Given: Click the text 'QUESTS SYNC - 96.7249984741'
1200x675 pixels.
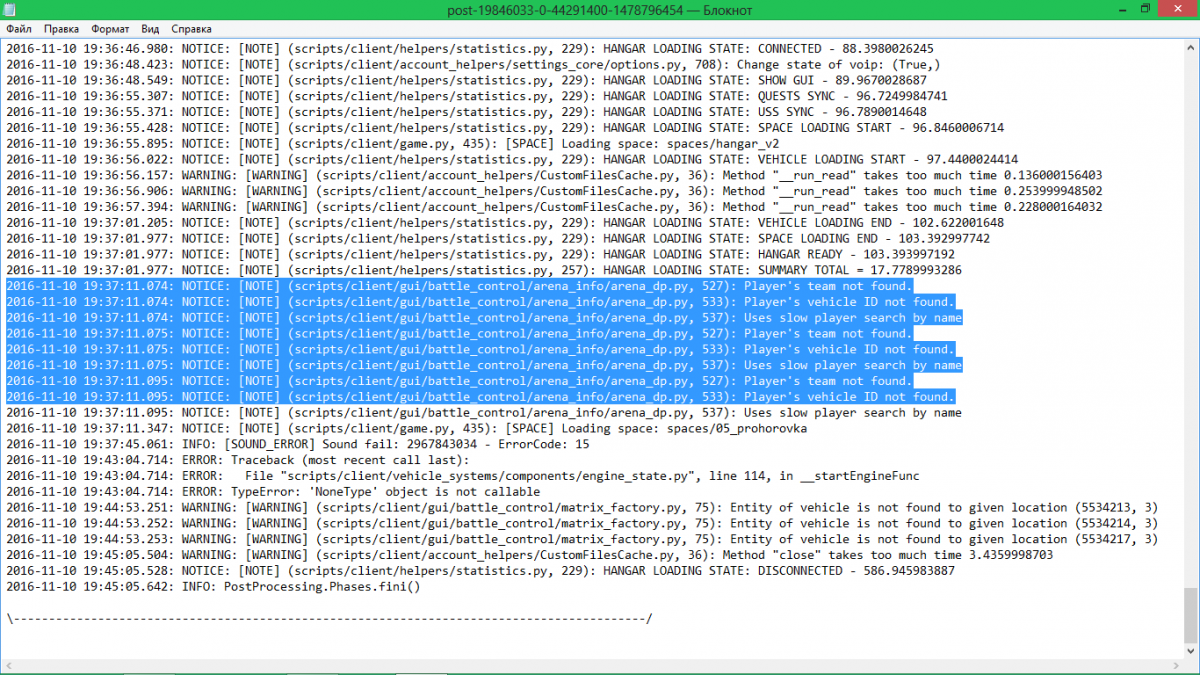Looking at the screenshot, I should tap(853, 96).
